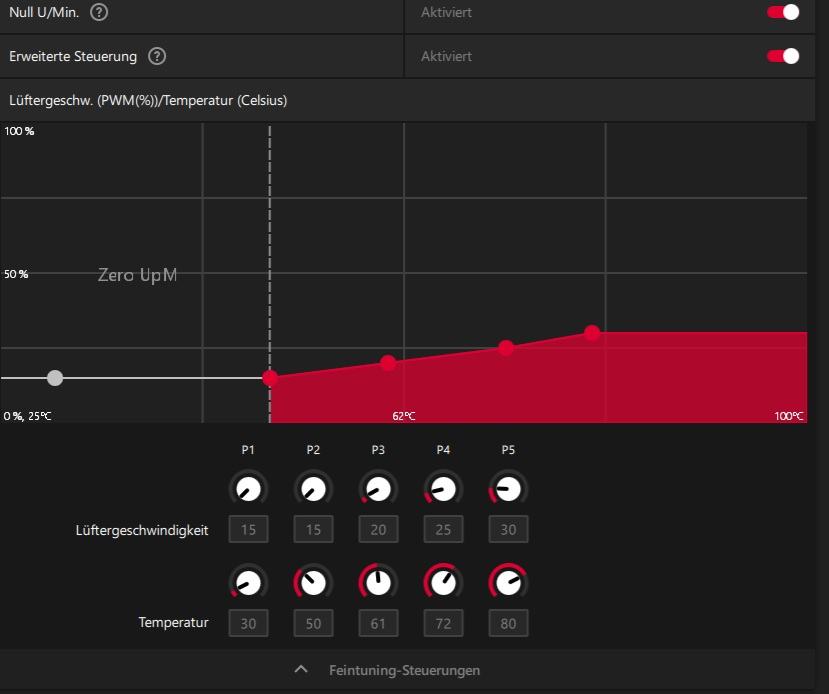Click the 100 % axis label
This screenshot has width=829, height=694.
[x=19, y=131]
